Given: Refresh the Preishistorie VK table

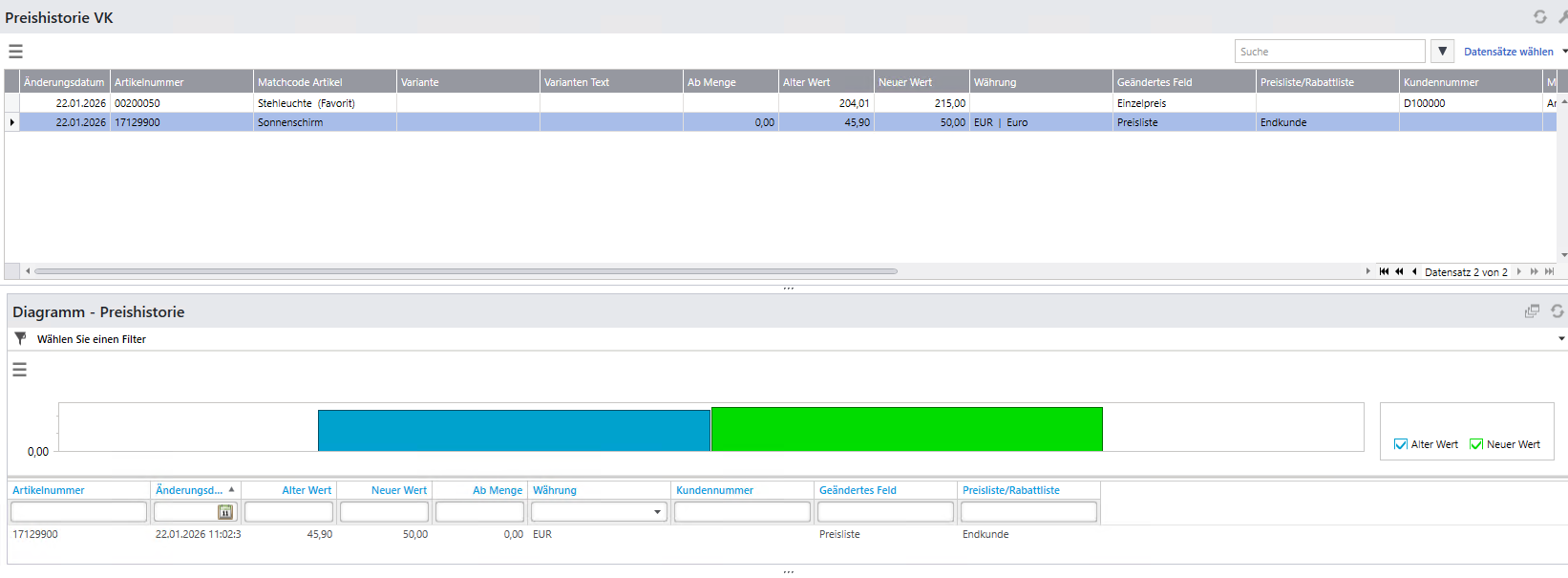Looking at the screenshot, I should coord(1539,17).
